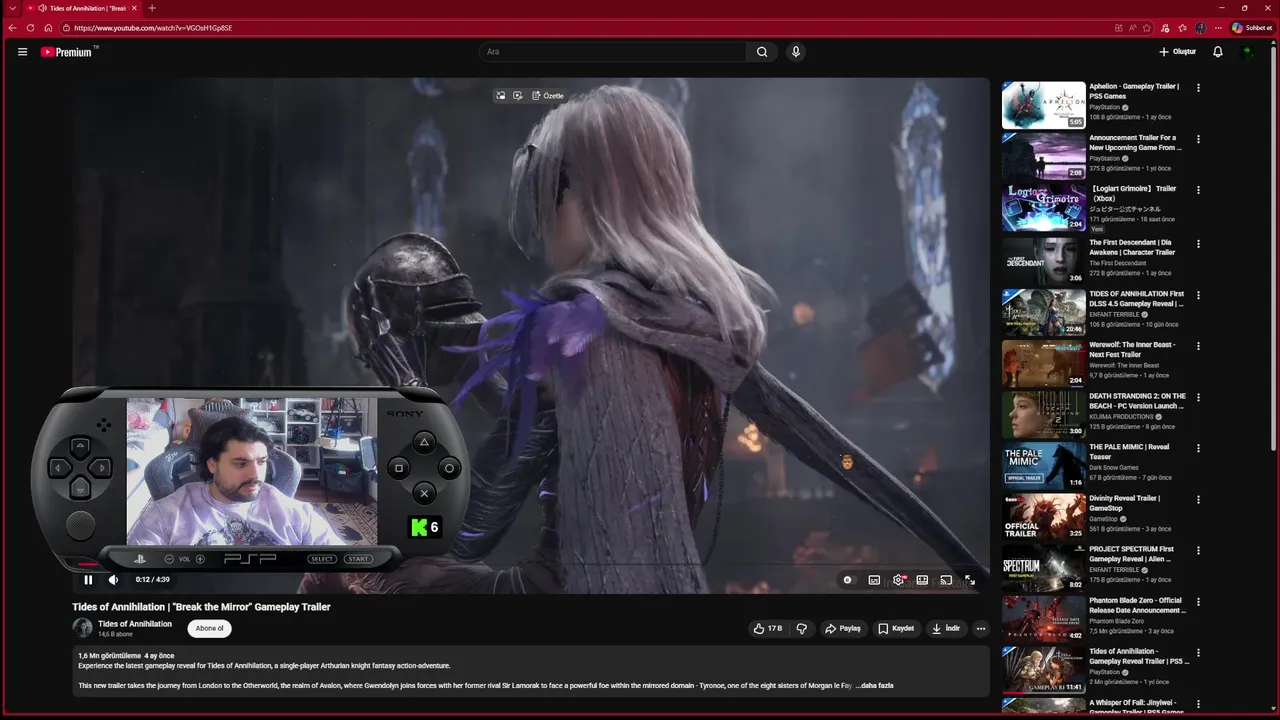Click Paylaş share button
The height and width of the screenshot is (720, 1280).
coord(843,628)
